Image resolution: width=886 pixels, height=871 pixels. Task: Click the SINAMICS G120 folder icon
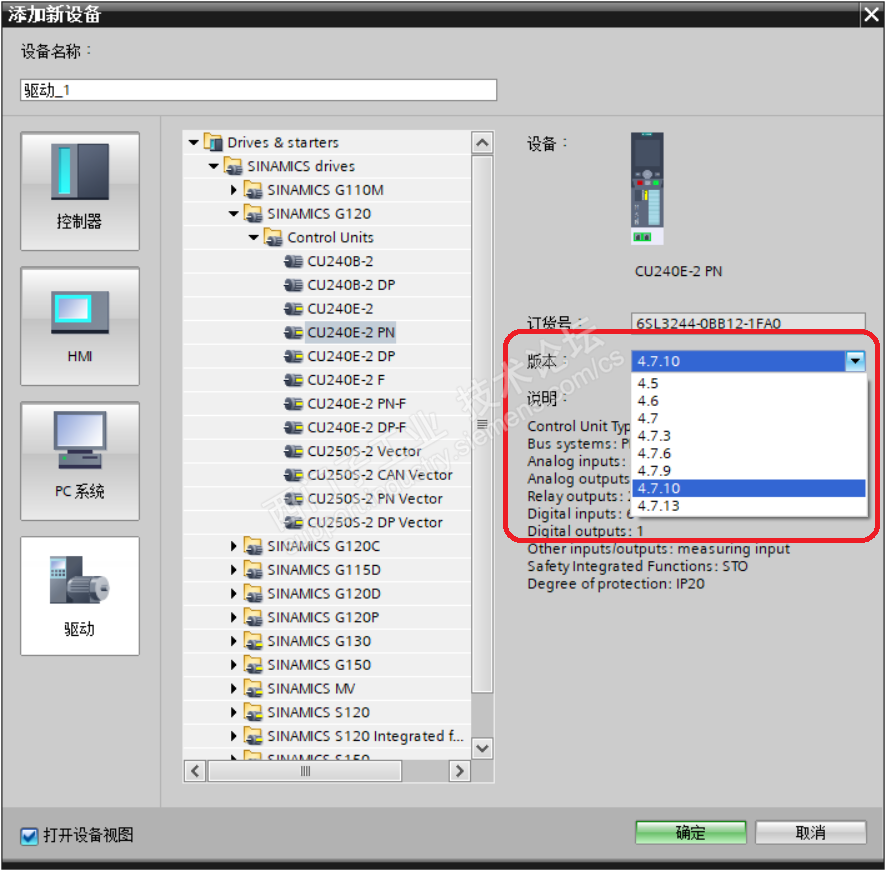[x=253, y=214]
